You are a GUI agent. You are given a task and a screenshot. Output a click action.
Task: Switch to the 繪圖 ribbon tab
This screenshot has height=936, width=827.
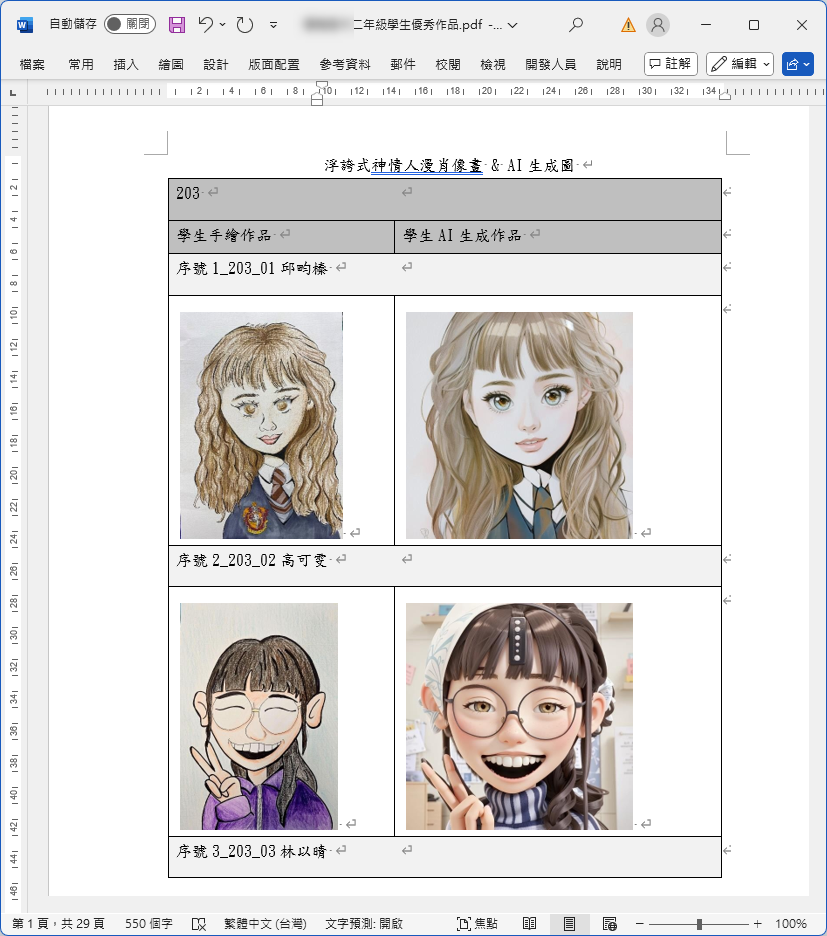pyautogui.click(x=171, y=64)
